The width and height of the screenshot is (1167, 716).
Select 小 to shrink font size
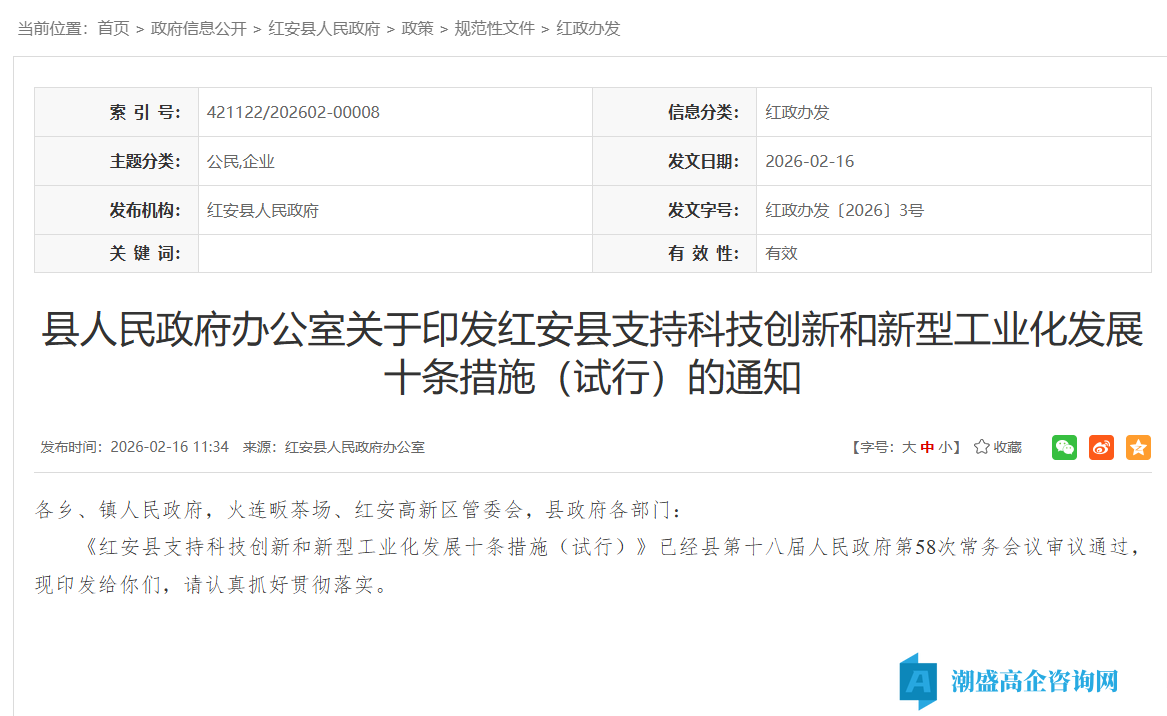tap(945, 447)
